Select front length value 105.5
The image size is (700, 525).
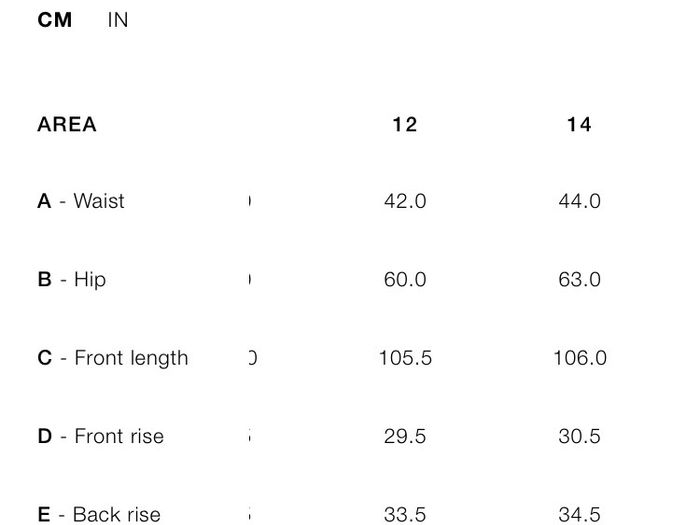(x=405, y=358)
